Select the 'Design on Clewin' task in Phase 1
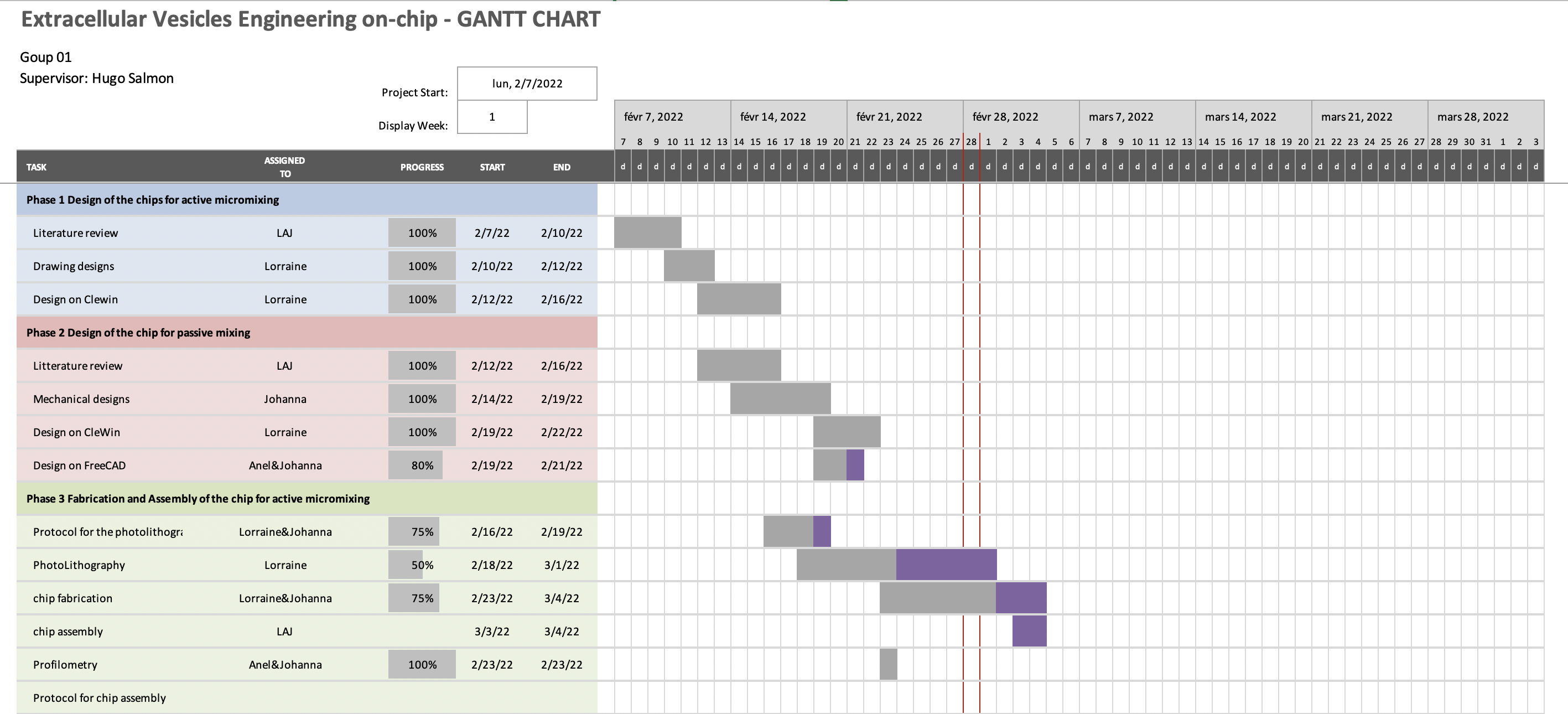This screenshot has height=714, width=1568. click(75, 299)
